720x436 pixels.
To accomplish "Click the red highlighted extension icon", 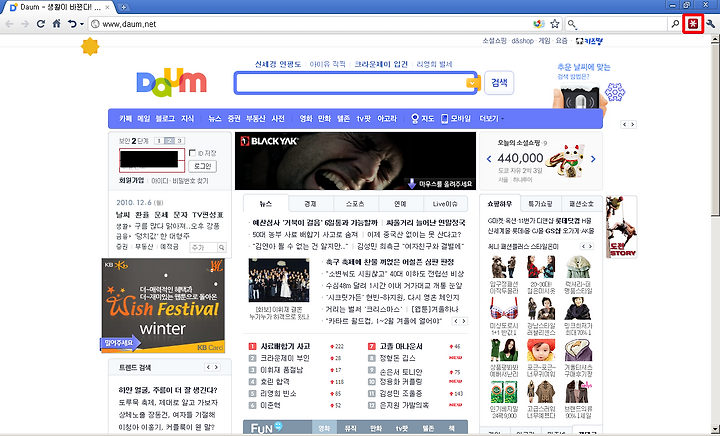I will (693, 24).
